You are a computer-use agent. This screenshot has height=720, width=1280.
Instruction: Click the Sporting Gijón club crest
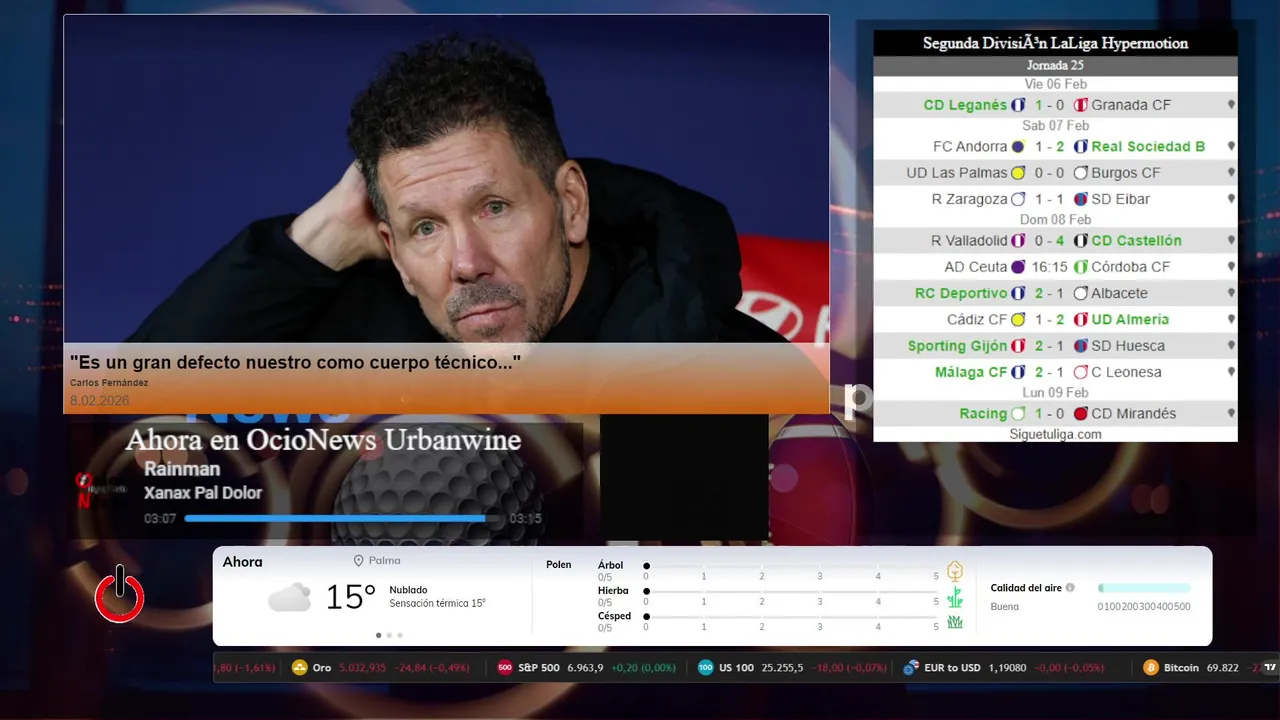1018,346
